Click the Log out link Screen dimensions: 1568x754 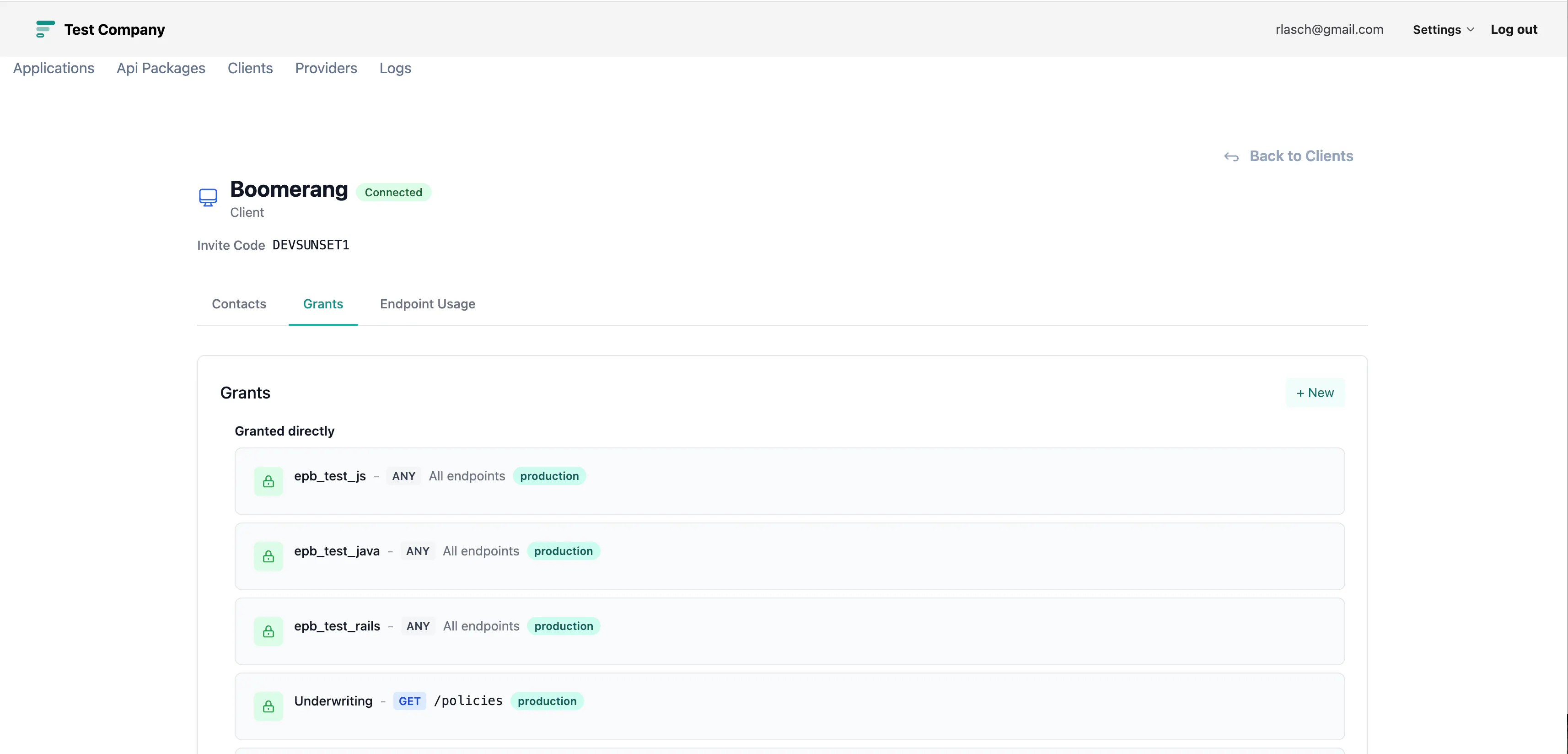pos(1514,29)
